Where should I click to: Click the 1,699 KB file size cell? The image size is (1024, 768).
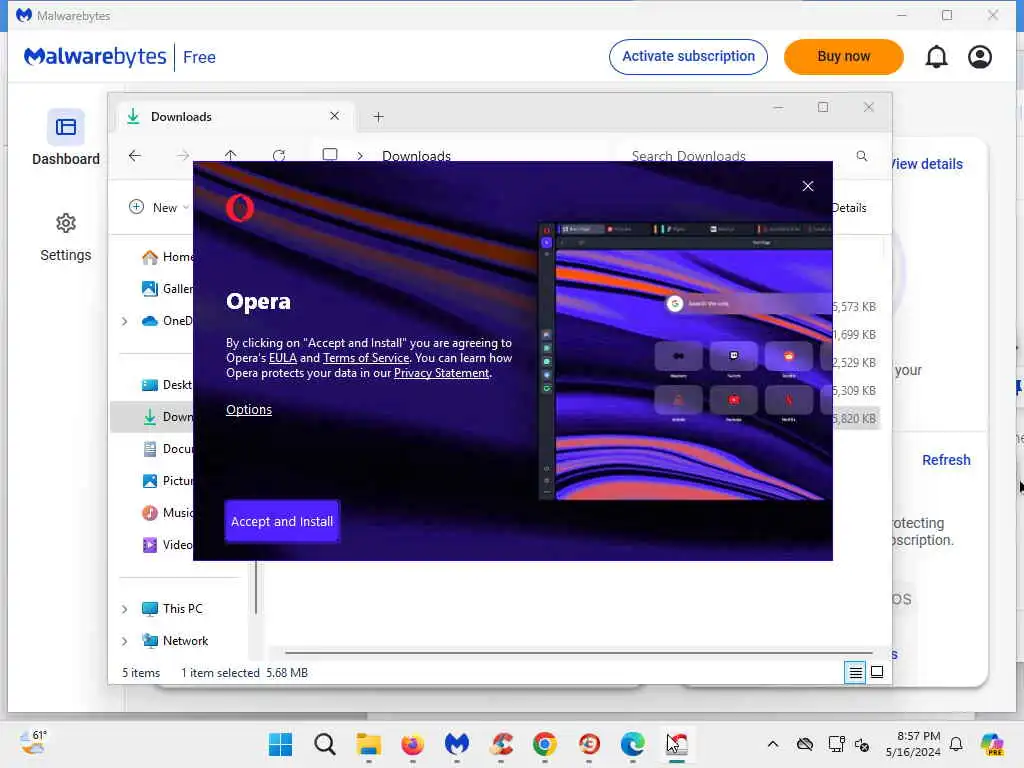point(855,334)
